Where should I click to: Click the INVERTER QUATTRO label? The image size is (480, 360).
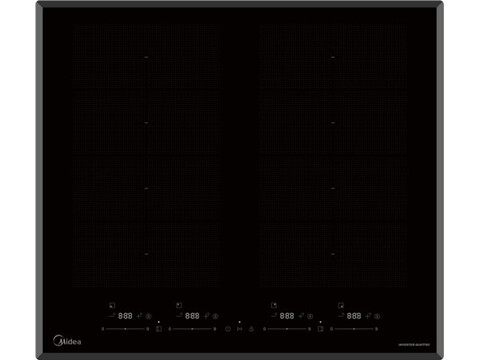(x=414, y=345)
